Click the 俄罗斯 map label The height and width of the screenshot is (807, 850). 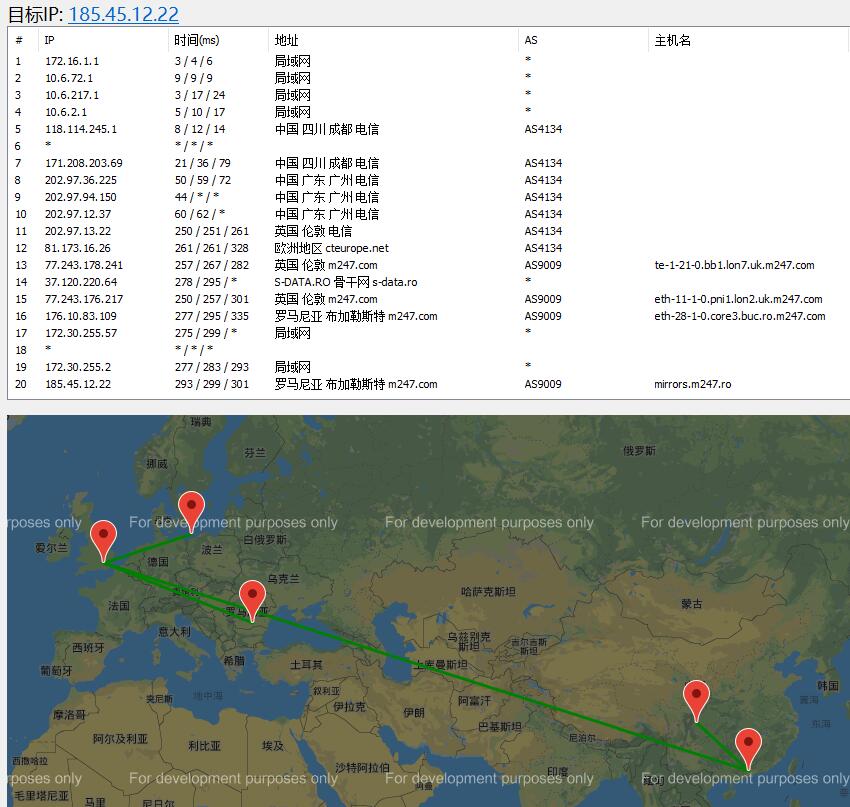tap(639, 450)
